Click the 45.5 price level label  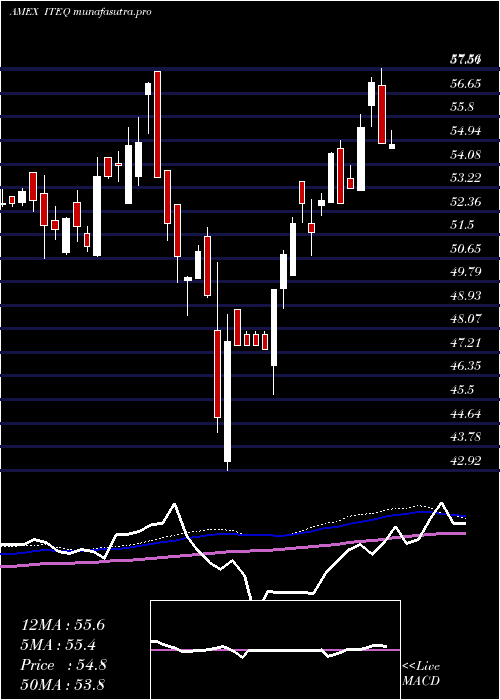pos(462,390)
